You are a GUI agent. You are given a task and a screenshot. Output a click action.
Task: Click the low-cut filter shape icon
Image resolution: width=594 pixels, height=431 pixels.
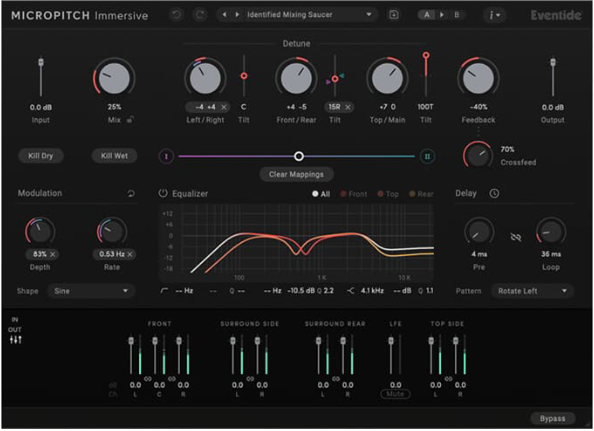164,291
